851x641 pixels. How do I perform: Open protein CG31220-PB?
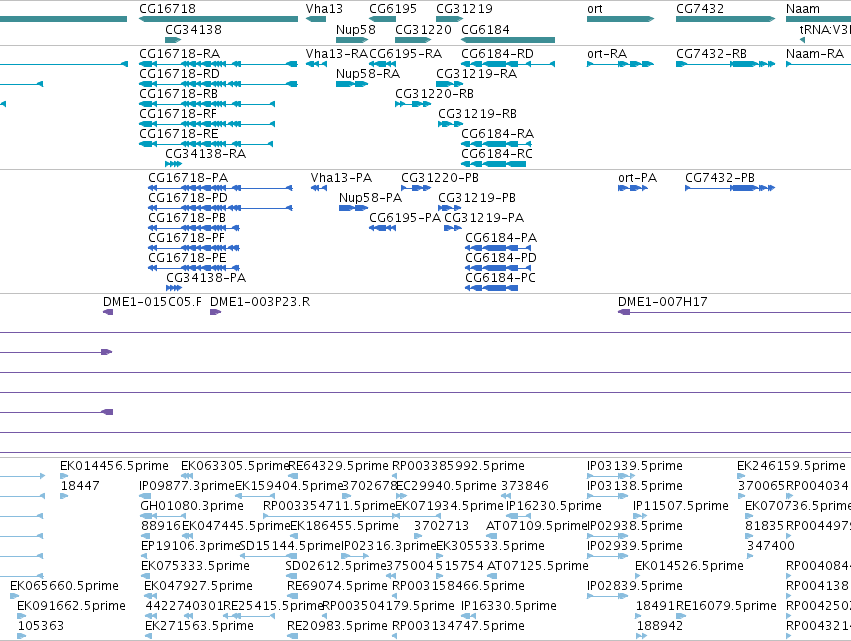point(440,178)
